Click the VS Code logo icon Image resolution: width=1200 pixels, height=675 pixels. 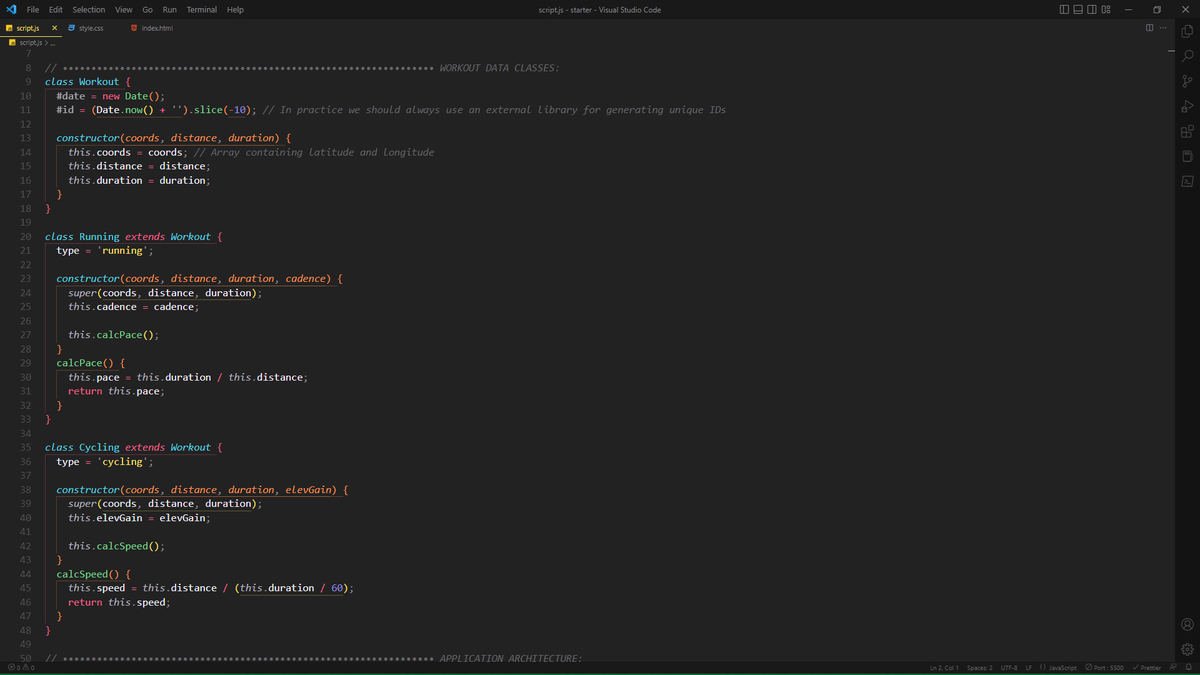9,9
